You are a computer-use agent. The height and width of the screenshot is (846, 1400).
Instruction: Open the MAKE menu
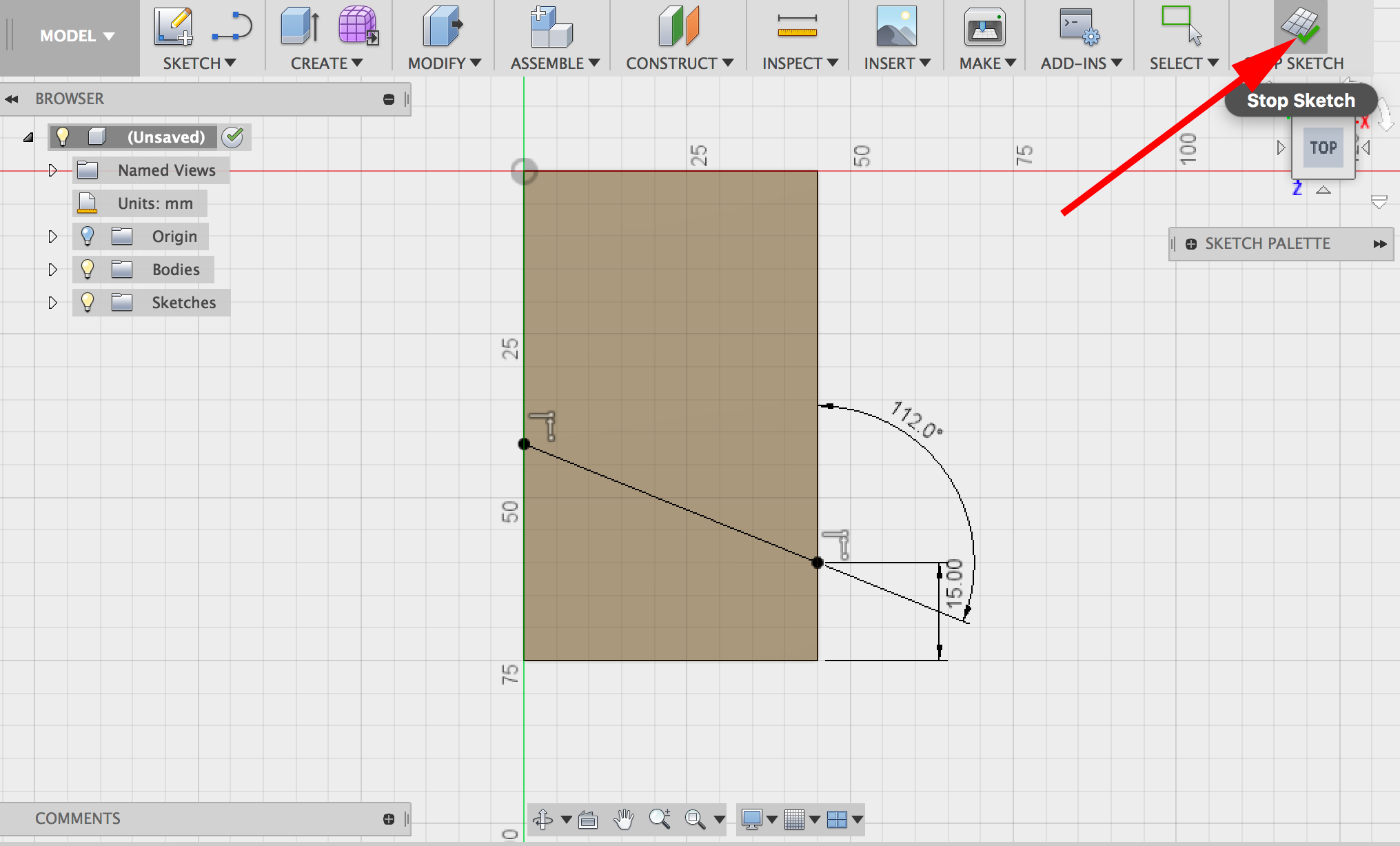click(x=987, y=63)
